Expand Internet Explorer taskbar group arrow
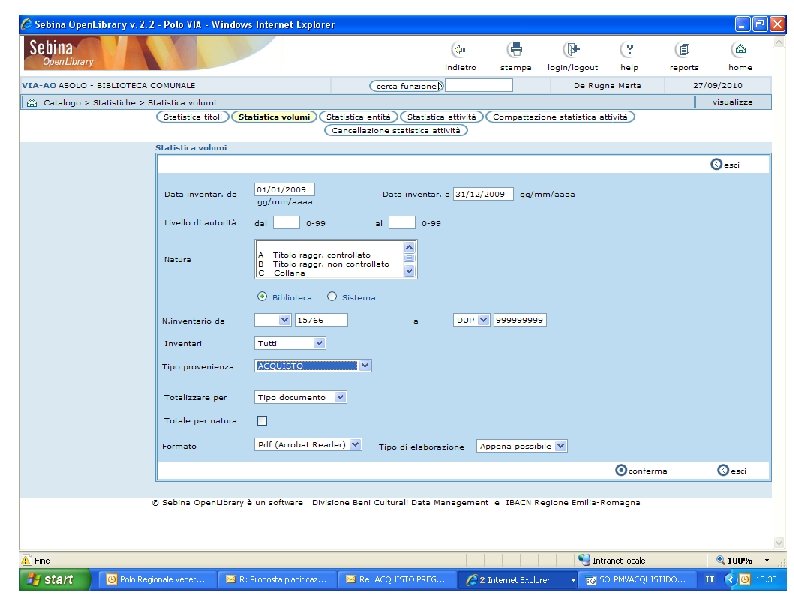The height and width of the screenshot is (595, 794). [573, 580]
